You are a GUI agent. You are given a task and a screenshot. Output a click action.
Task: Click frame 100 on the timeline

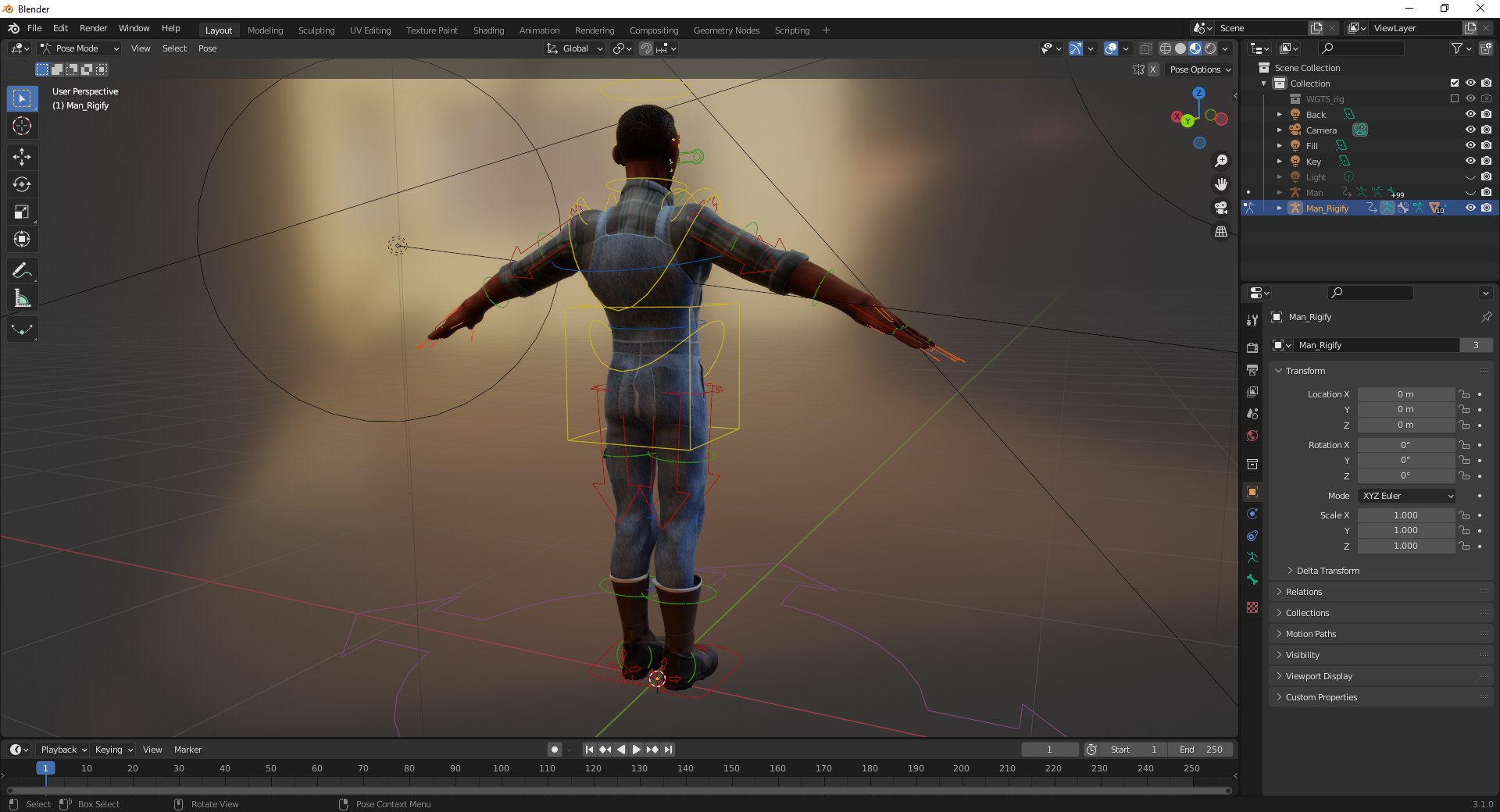[501, 768]
